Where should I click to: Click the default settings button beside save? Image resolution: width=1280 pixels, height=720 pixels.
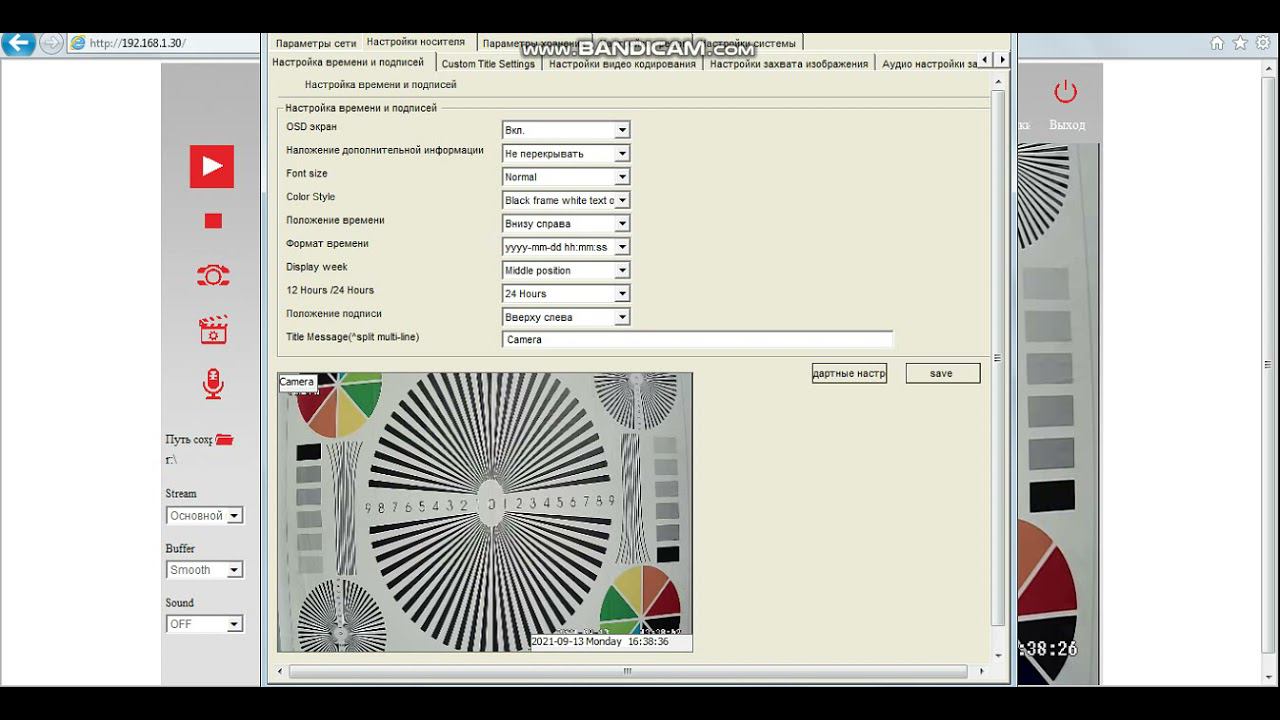pyautogui.click(x=849, y=373)
